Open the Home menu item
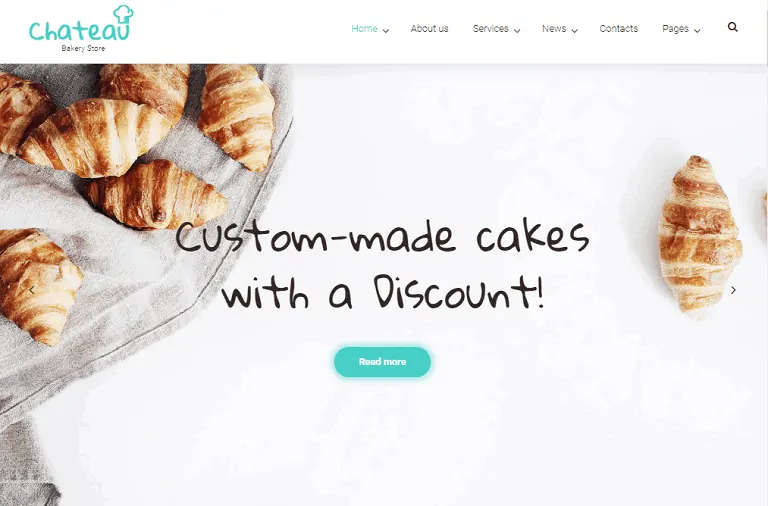Image resolution: width=768 pixels, height=506 pixels. pos(364,28)
